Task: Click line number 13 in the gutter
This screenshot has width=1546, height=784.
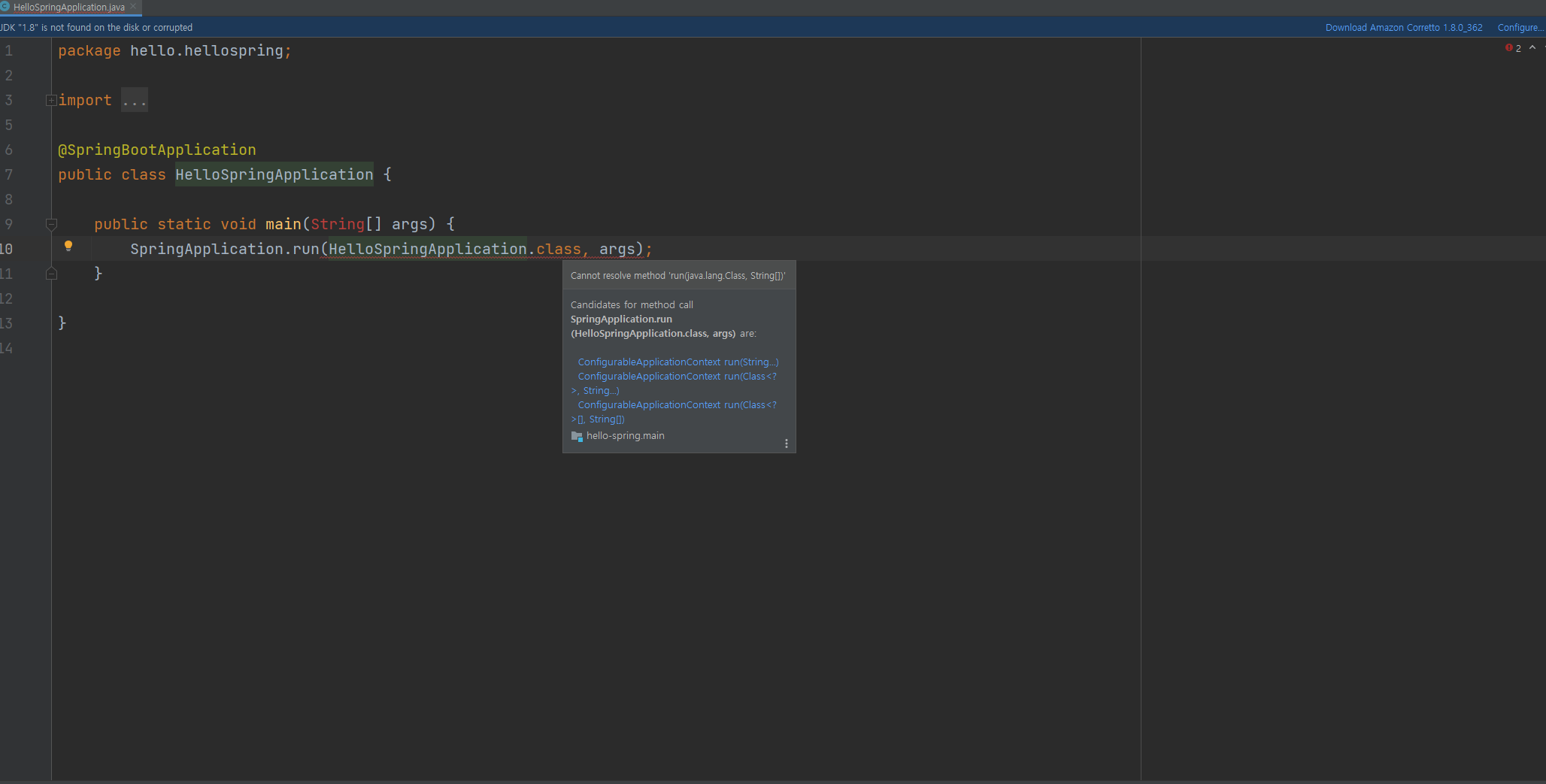Action: (x=7, y=323)
